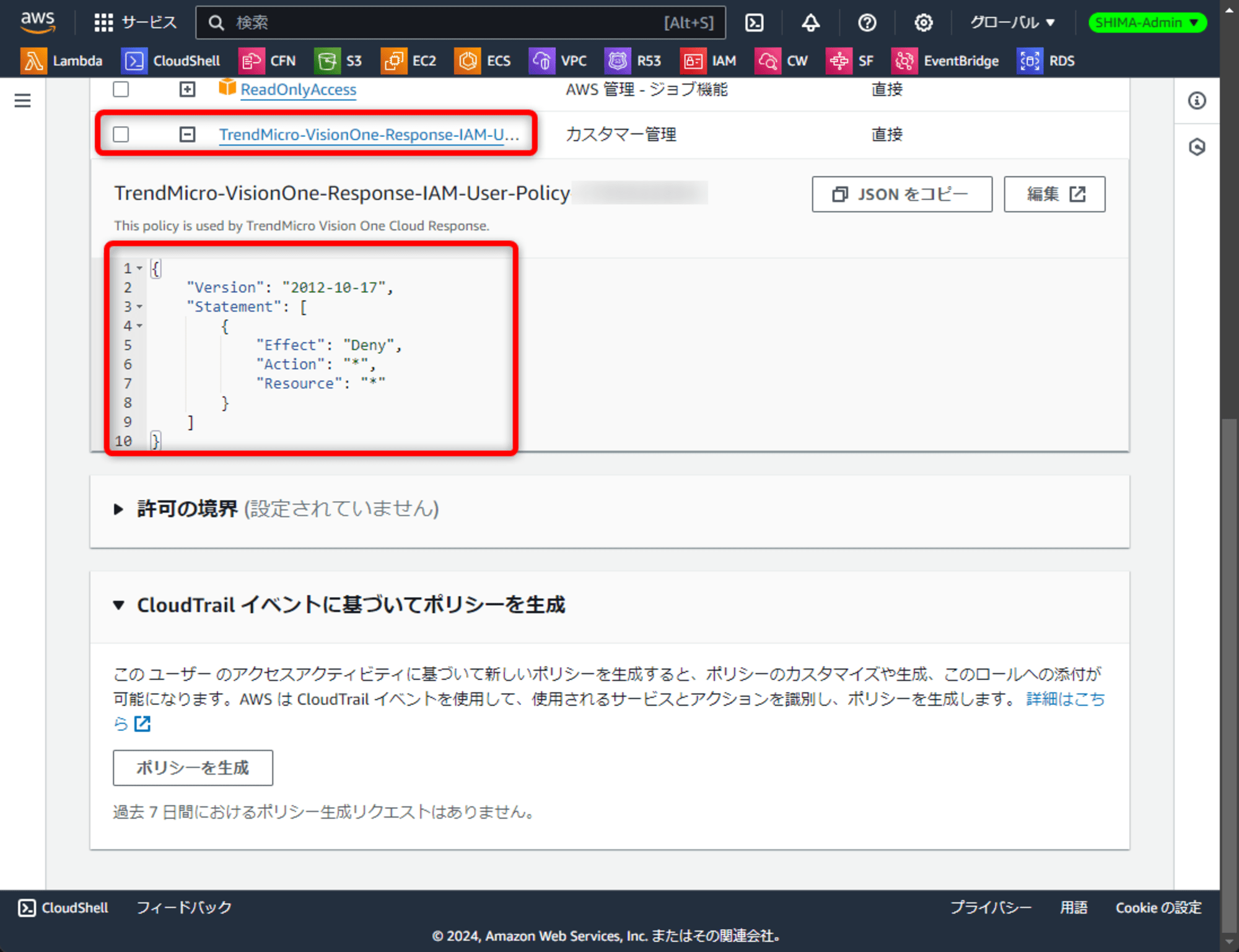This screenshot has width=1239, height=952.
Task: Click the "Effect": "Deny" JSON line
Action: 329,345
